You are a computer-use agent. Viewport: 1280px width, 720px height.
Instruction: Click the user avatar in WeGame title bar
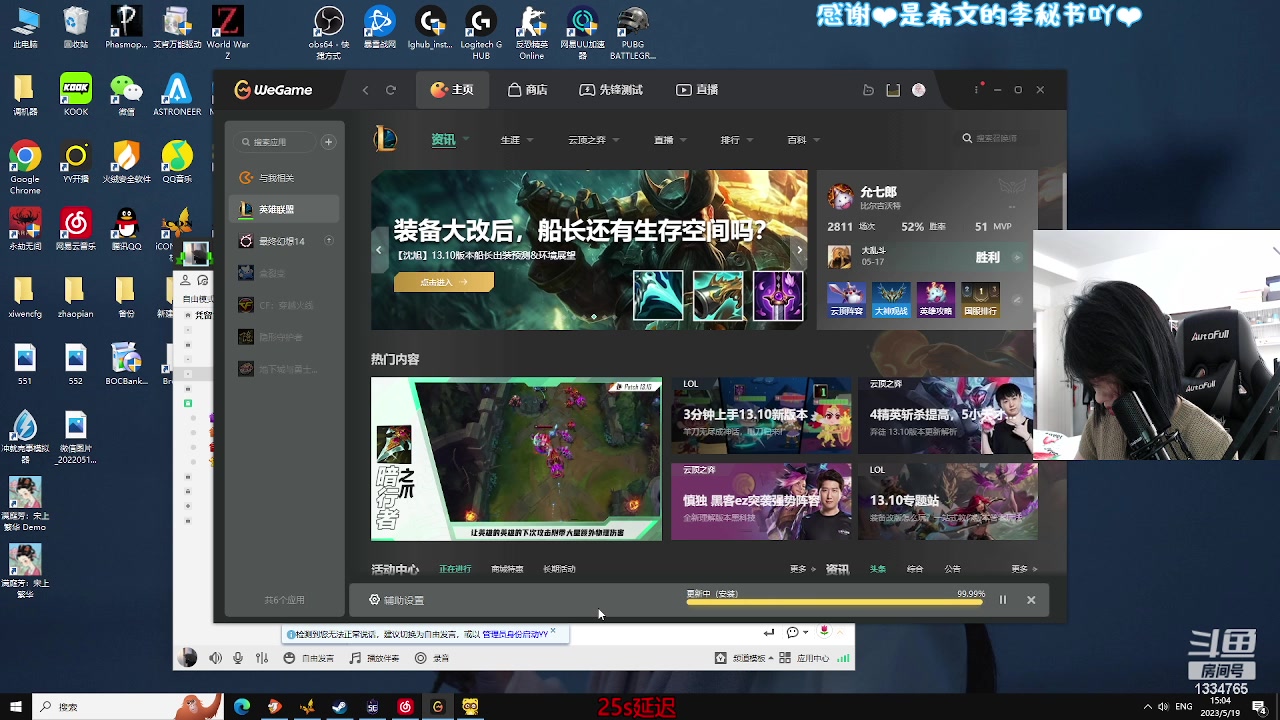click(918, 90)
